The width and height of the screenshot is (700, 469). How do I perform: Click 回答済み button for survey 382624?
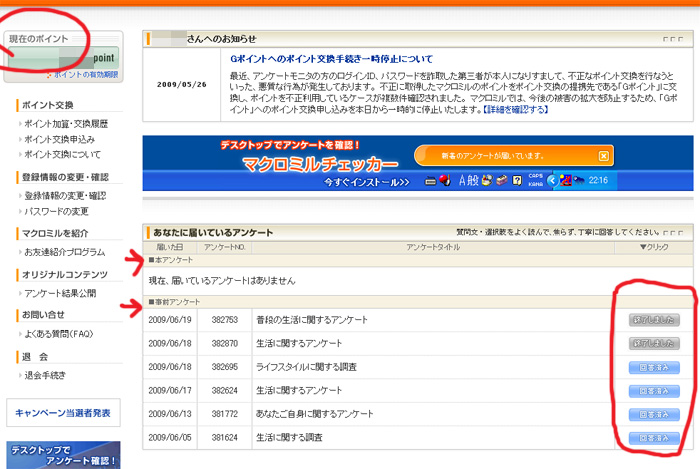tap(654, 391)
